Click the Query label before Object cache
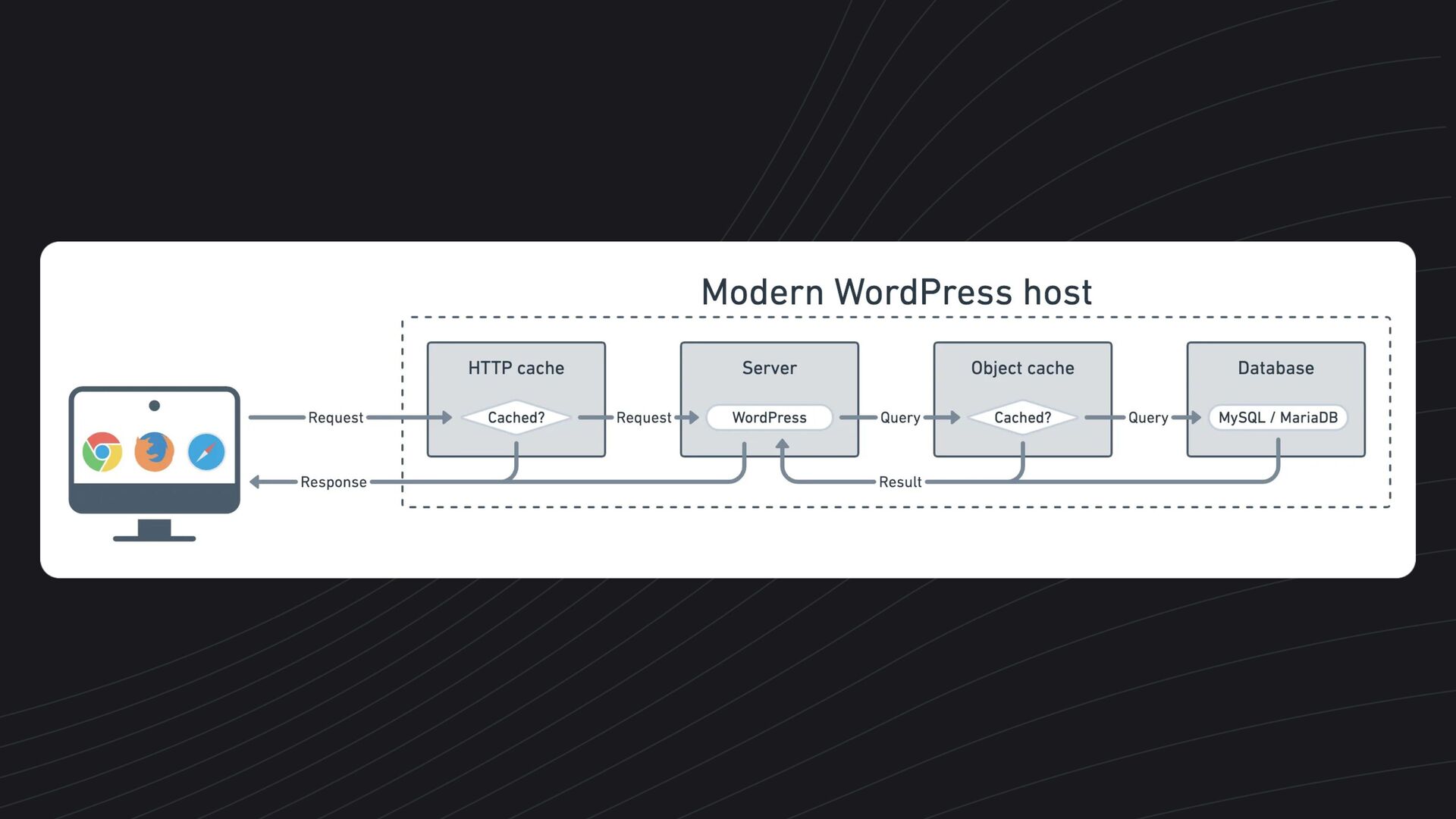This screenshot has width=1456, height=819. (900, 418)
